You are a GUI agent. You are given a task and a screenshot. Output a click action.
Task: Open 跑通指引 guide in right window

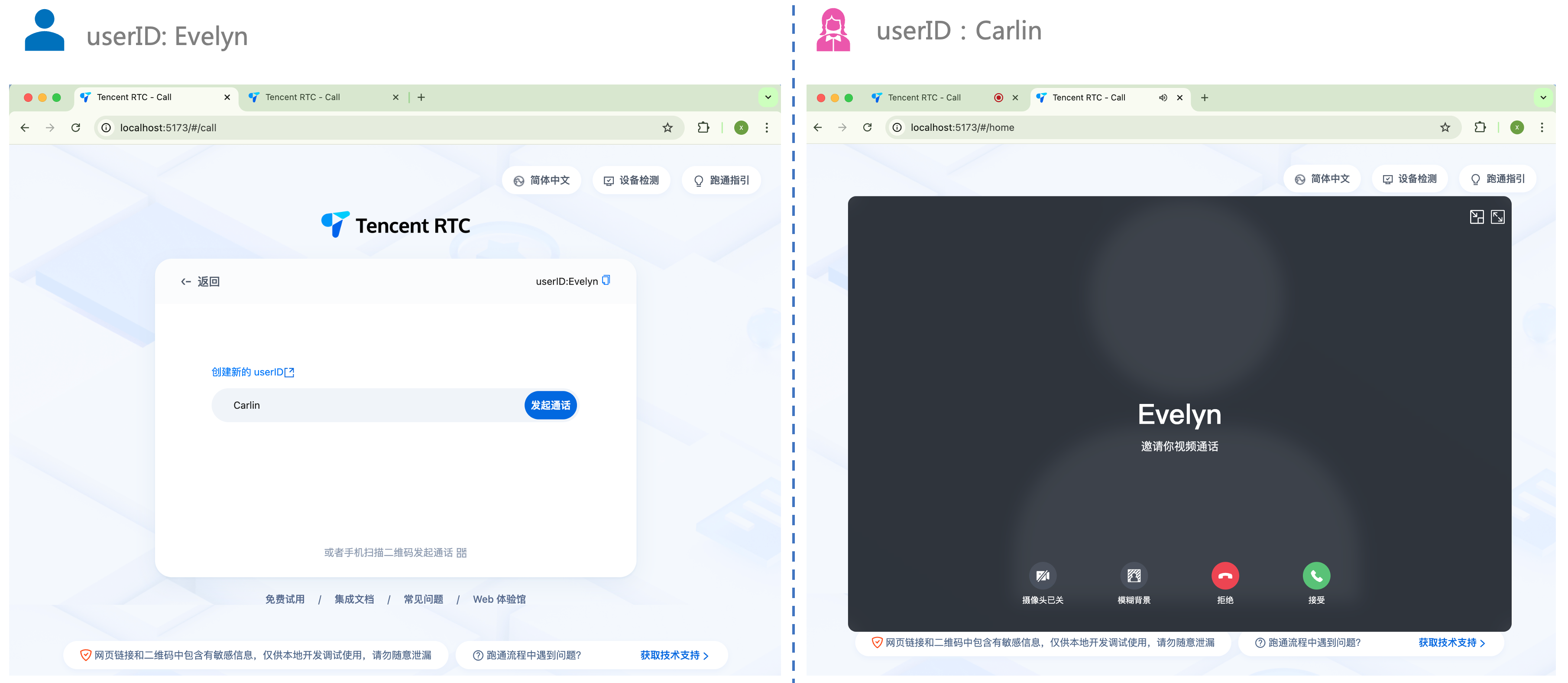click(1497, 179)
